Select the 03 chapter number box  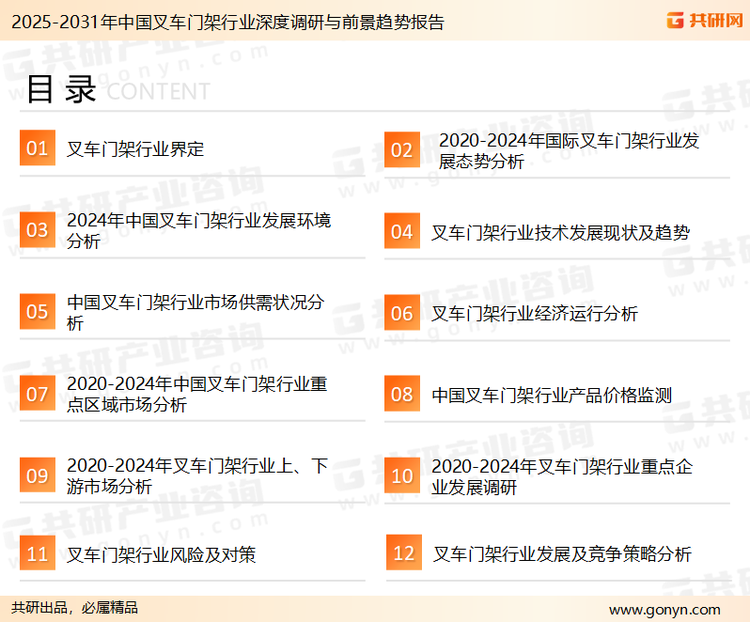[37, 230]
